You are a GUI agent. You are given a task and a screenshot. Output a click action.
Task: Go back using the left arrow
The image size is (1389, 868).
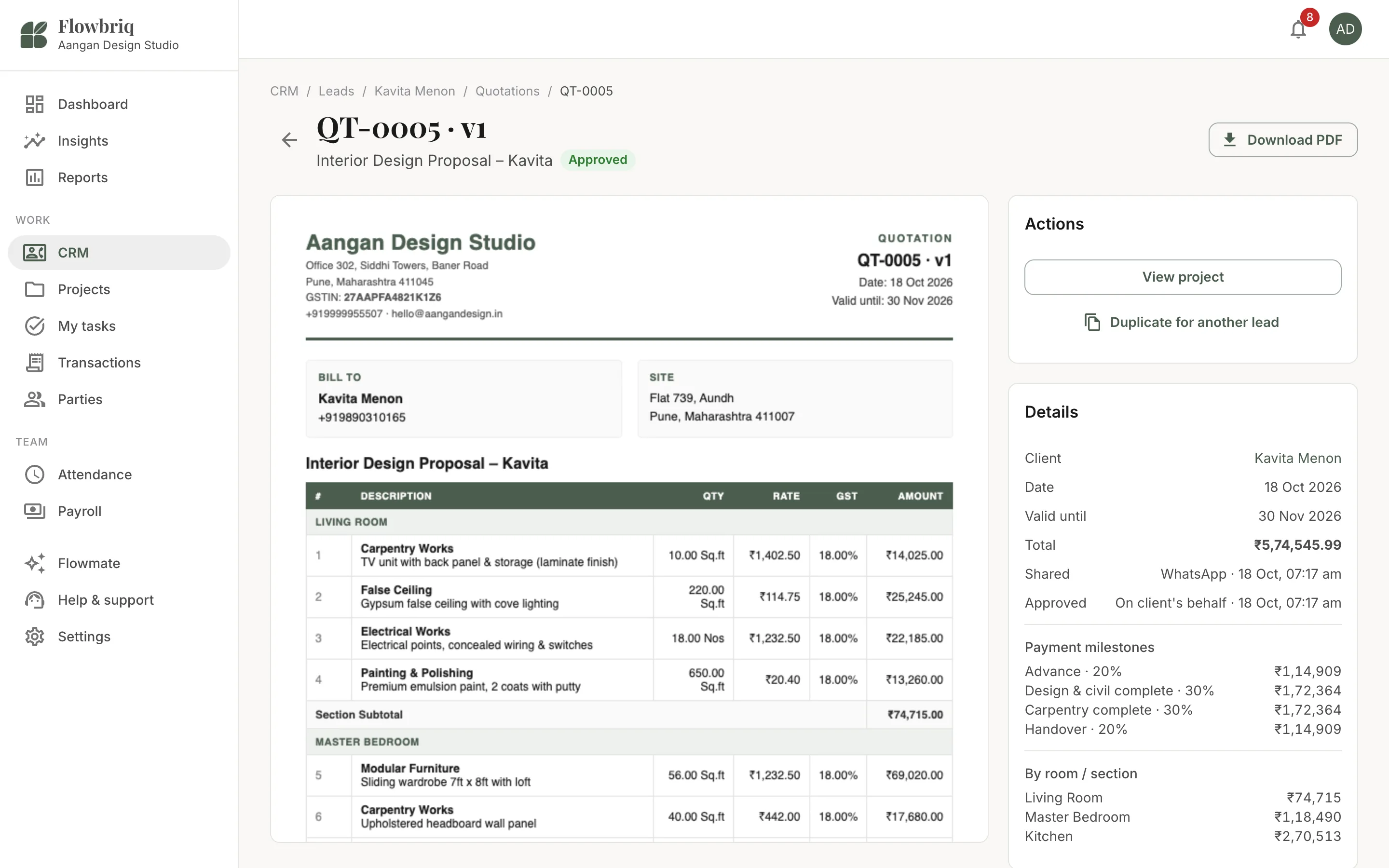[289, 139]
